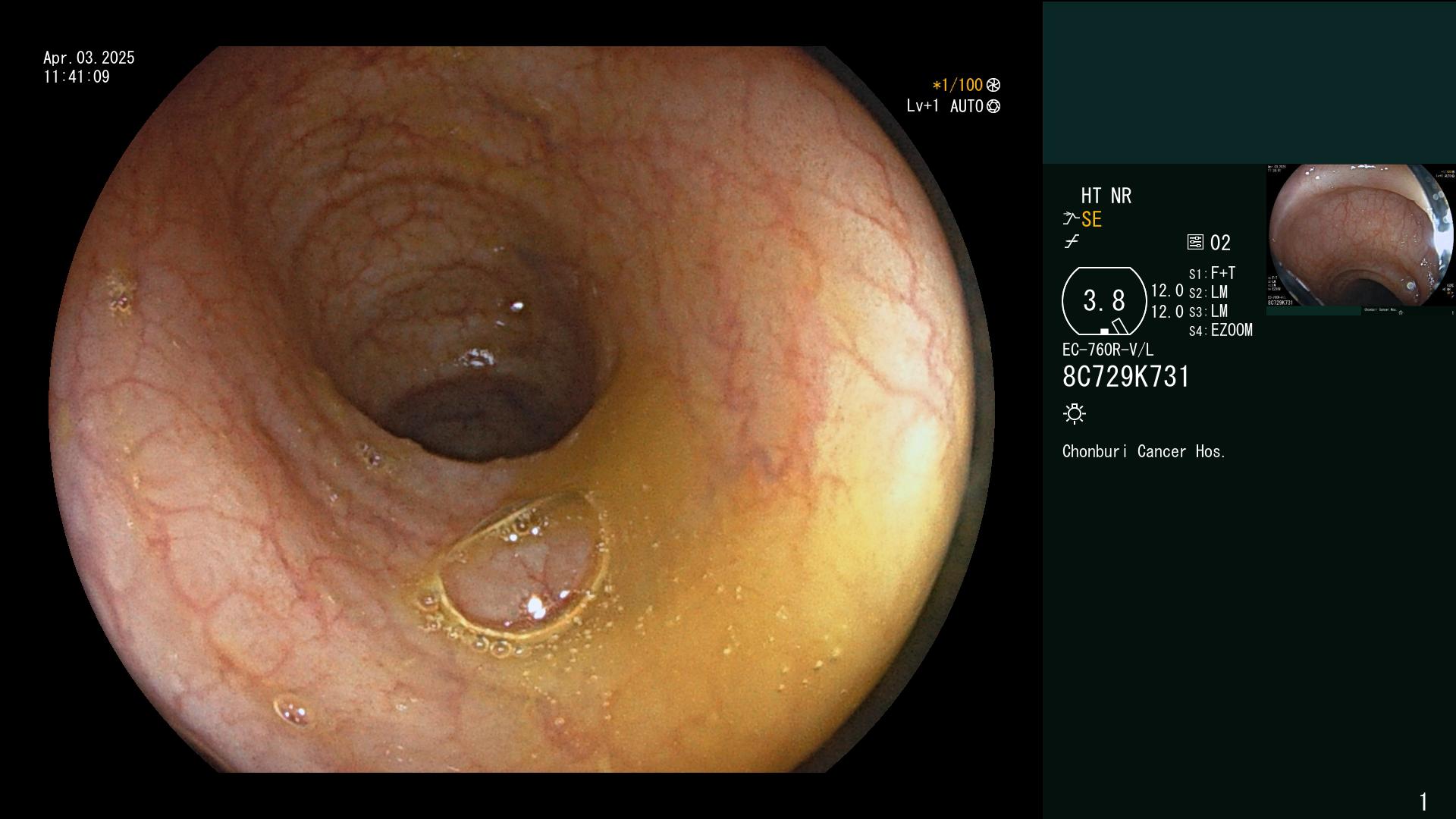Click the structure enhancement icon beside SE
1456x819 pixels.
pos(1071,219)
